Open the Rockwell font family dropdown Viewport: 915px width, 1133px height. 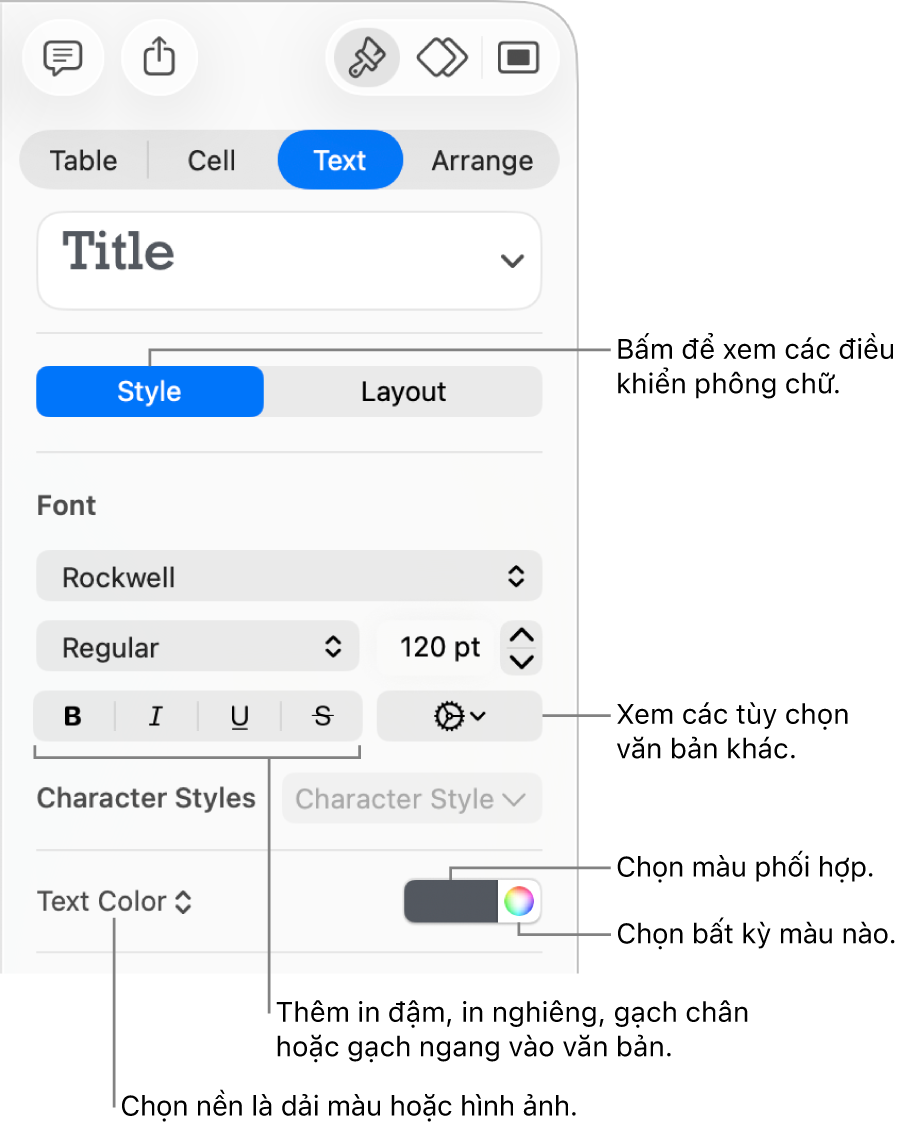coord(289,577)
